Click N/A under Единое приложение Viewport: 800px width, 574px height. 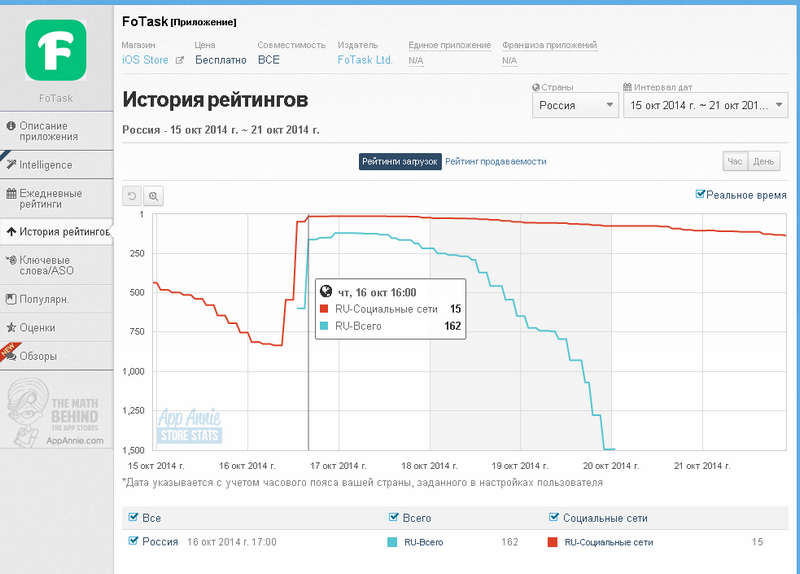pyautogui.click(x=416, y=61)
